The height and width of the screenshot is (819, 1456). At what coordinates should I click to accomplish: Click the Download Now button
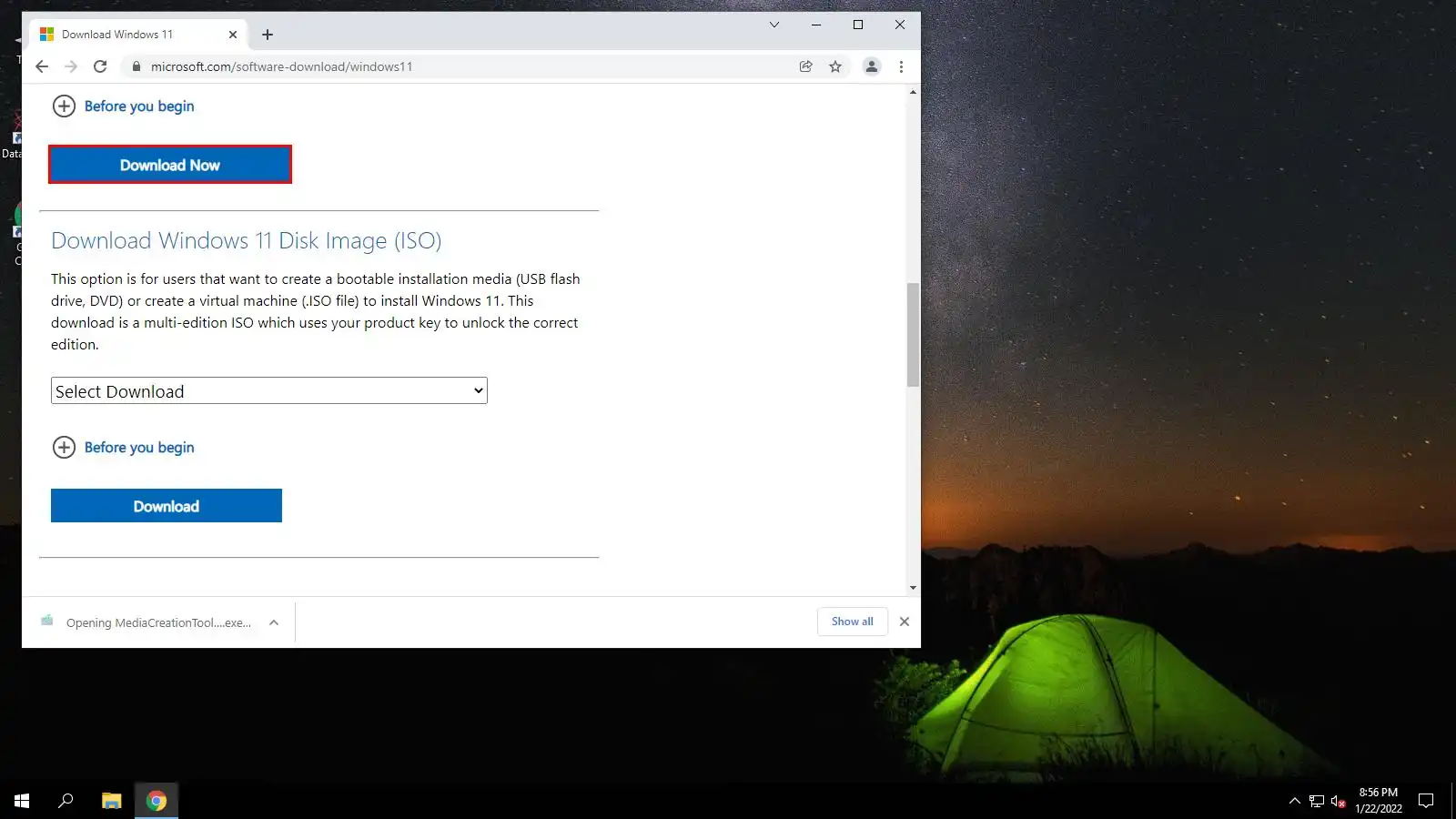tap(170, 165)
